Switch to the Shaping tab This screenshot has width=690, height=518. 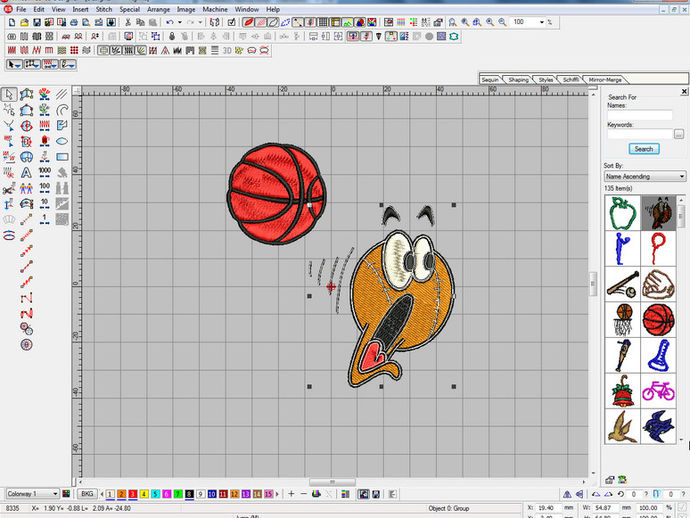pos(518,80)
